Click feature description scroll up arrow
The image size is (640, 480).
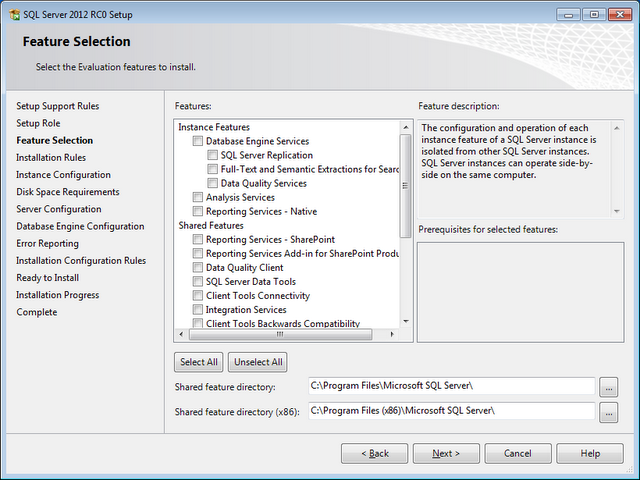pyautogui.click(x=617, y=128)
